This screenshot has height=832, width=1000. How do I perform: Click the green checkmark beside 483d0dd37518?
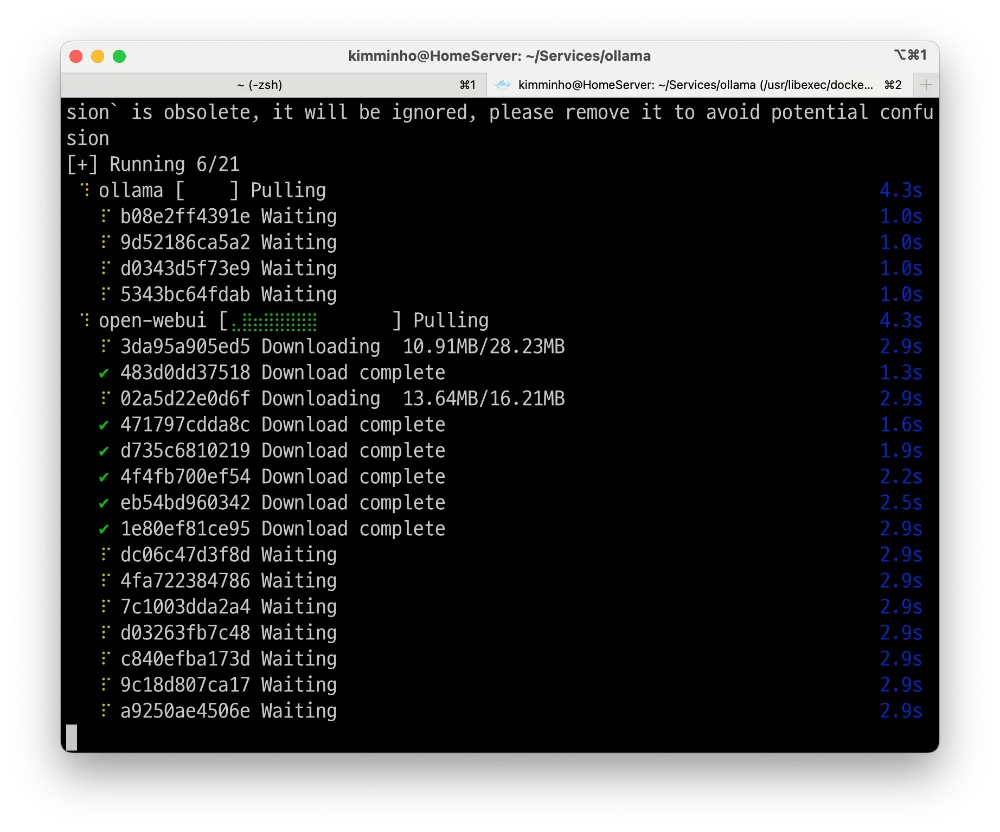[x=104, y=373]
